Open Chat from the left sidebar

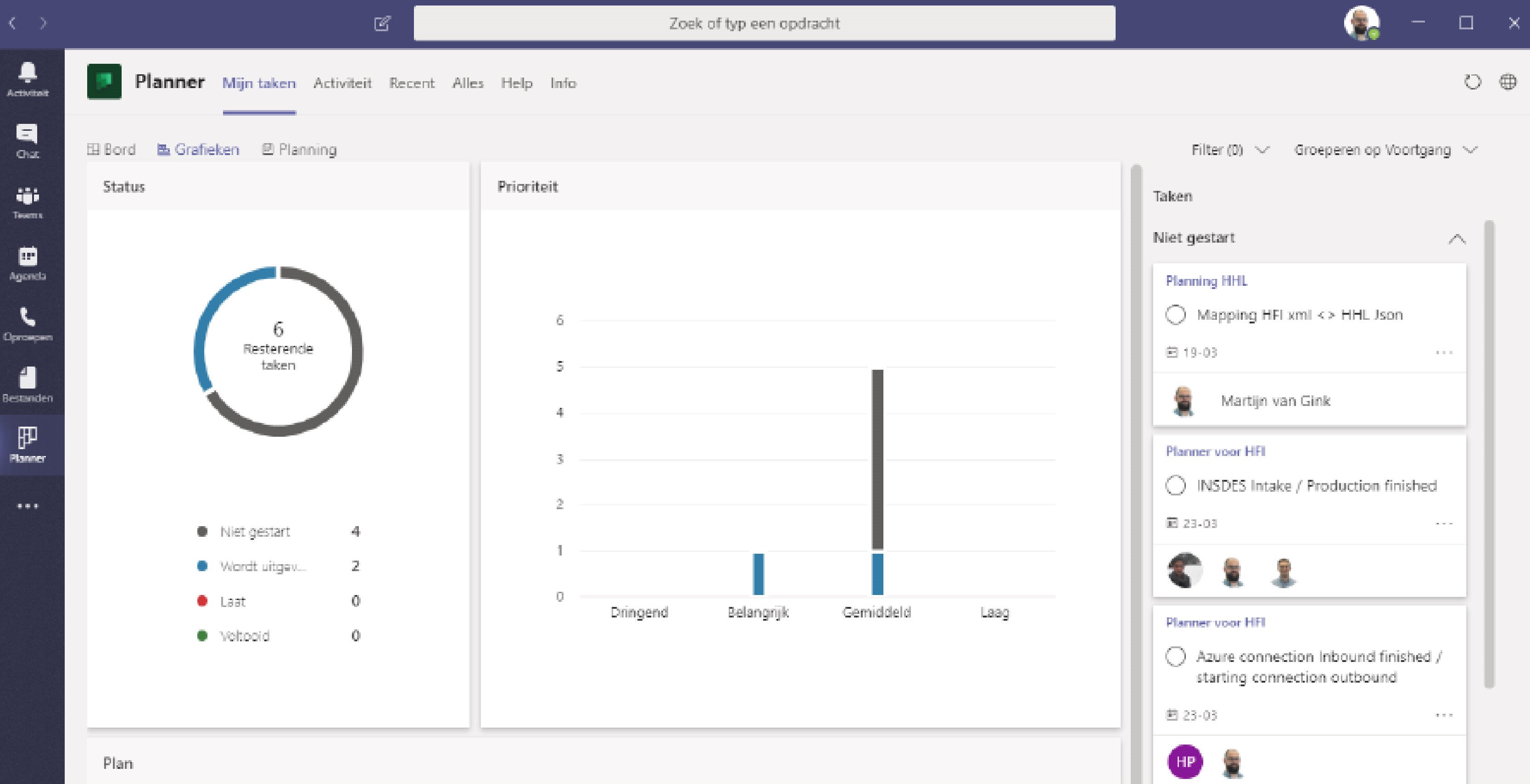click(27, 139)
